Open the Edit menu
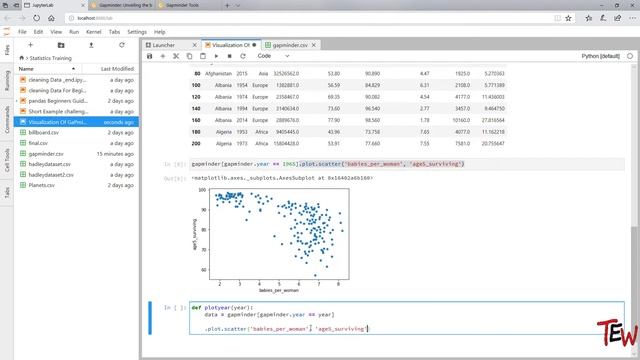The image size is (640, 360). tap(38, 32)
